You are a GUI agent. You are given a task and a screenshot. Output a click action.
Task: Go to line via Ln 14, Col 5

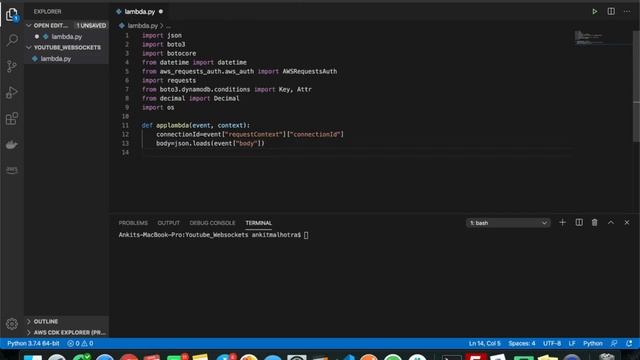pyautogui.click(x=484, y=343)
